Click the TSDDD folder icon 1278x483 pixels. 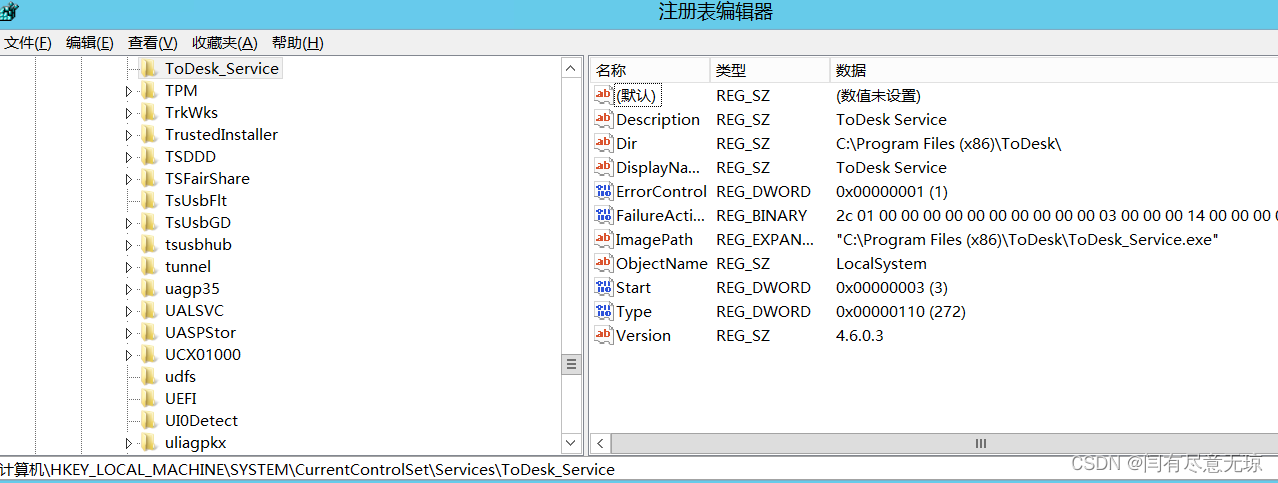tap(149, 156)
